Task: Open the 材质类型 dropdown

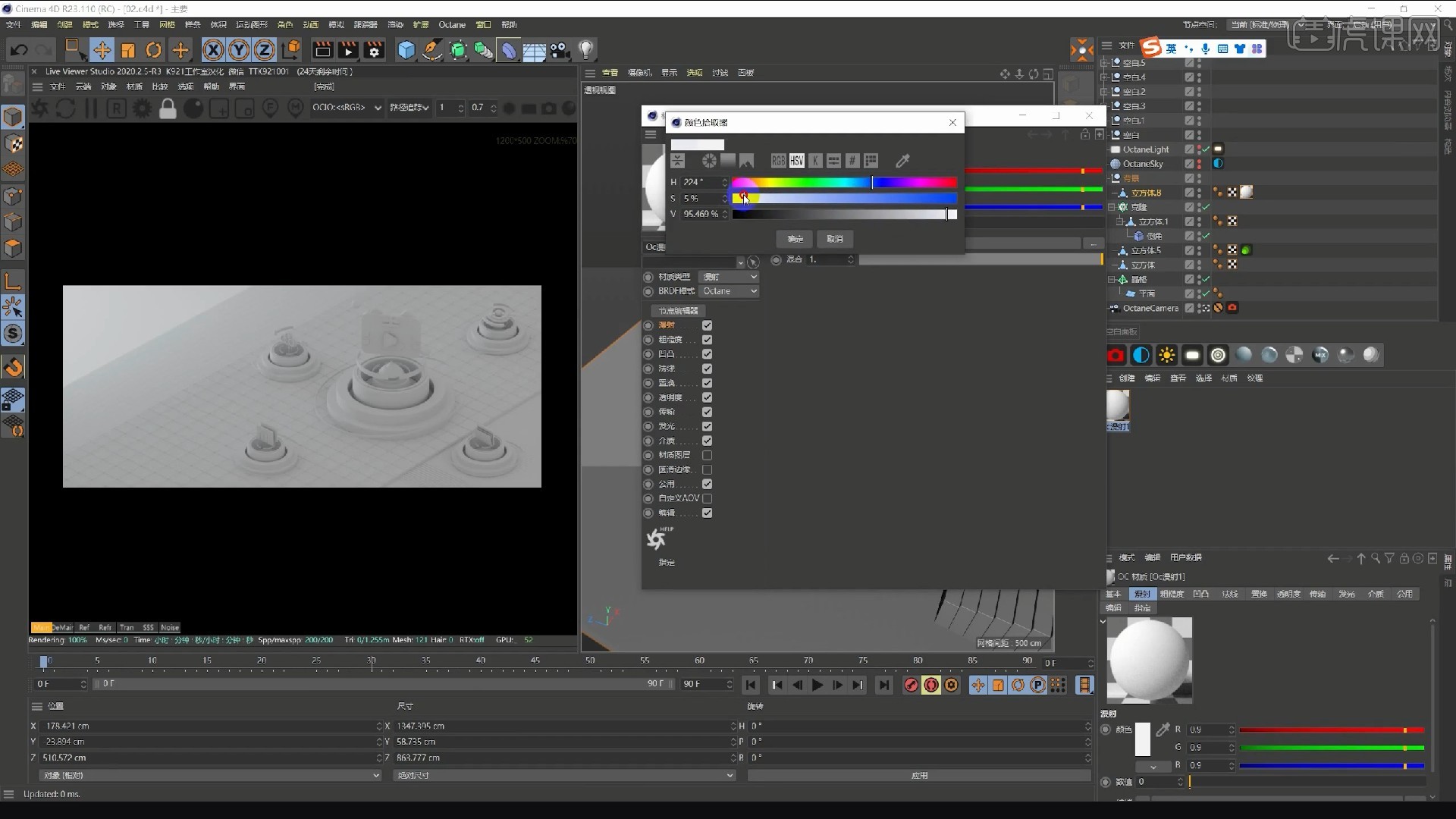Action: (729, 277)
